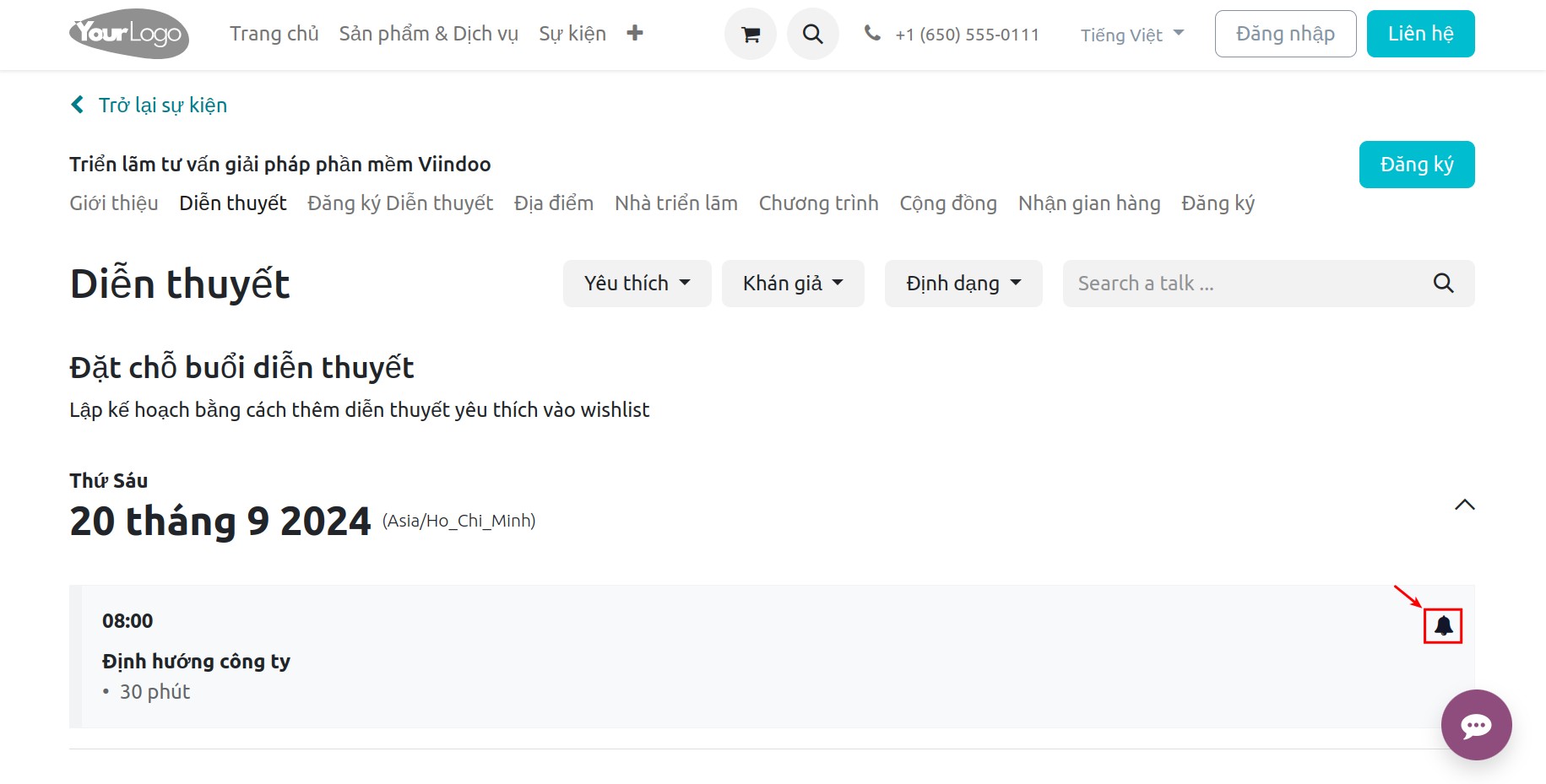This screenshot has width=1546, height=784.
Task: Switch to Giới thiệu tab
Action: pyautogui.click(x=114, y=203)
